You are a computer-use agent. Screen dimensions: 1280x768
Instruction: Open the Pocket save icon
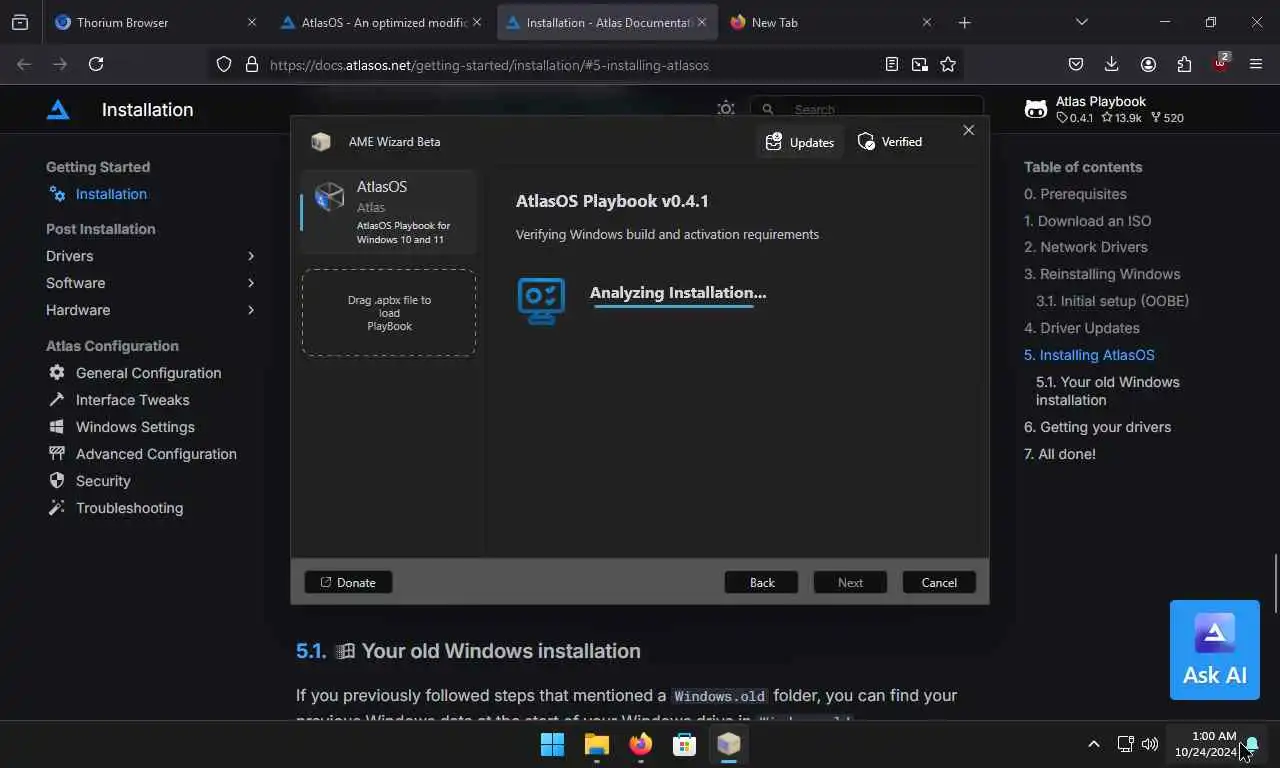pyautogui.click(x=1076, y=64)
